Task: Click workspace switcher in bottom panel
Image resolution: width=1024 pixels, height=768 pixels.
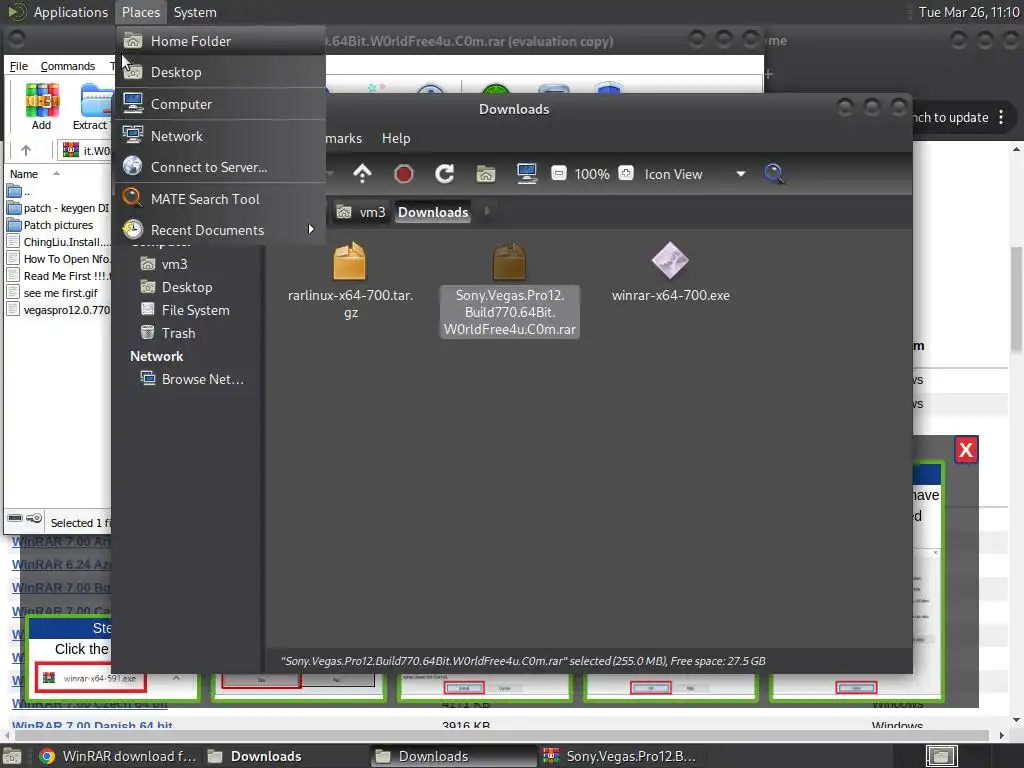Action: coord(941,756)
